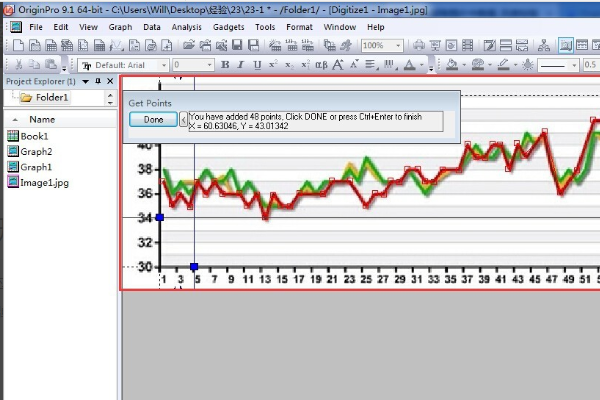Open the Default: Arial font dropdown
The image size is (600, 400).
164,65
